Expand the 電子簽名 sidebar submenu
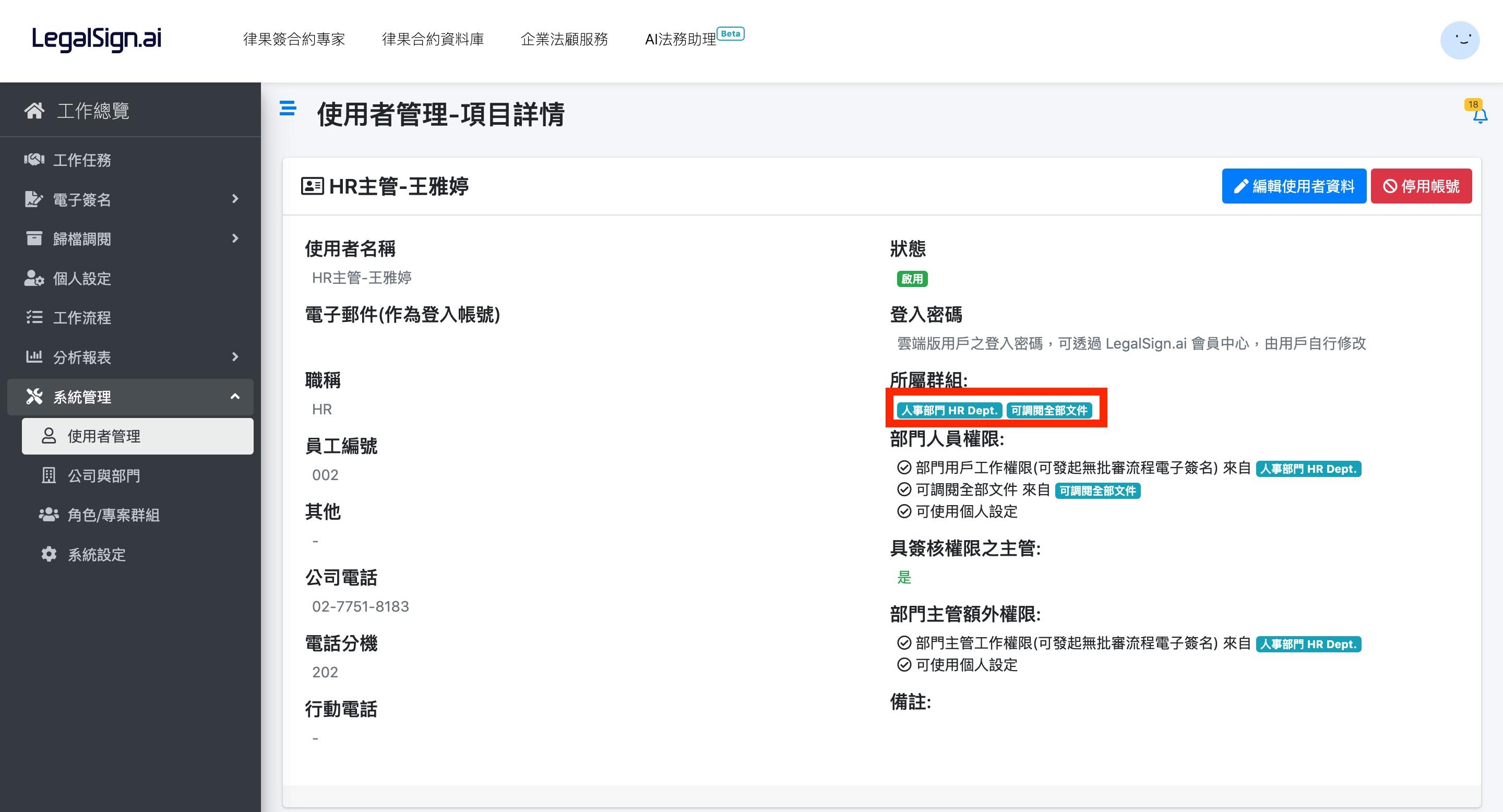 (x=235, y=199)
